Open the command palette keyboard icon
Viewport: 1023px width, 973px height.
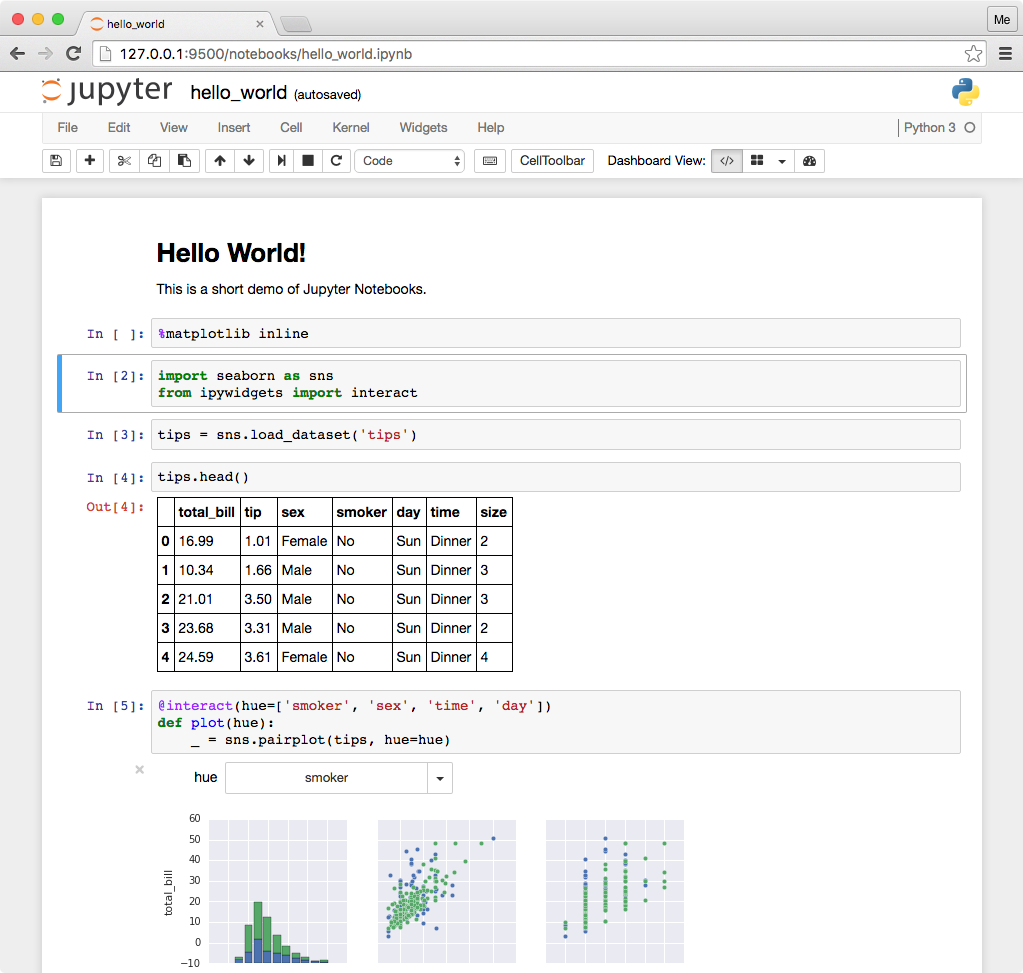[x=489, y=161]
